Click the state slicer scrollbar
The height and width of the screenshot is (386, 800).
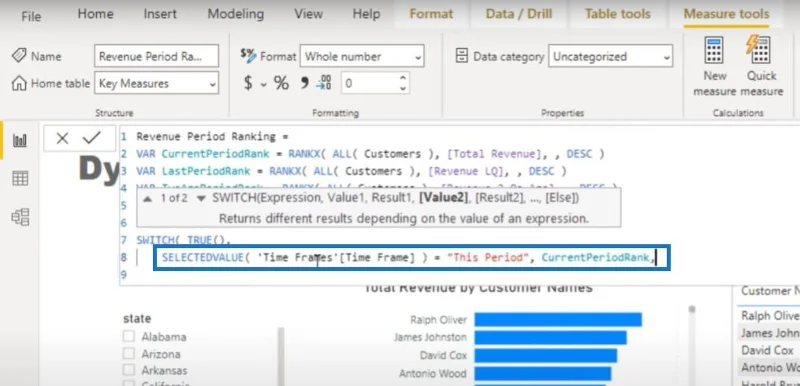(280, 356)
